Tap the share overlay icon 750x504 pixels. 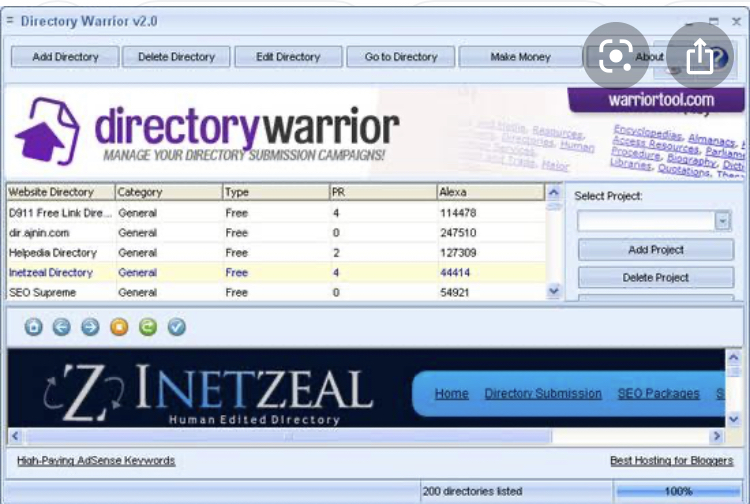point(700,55)
